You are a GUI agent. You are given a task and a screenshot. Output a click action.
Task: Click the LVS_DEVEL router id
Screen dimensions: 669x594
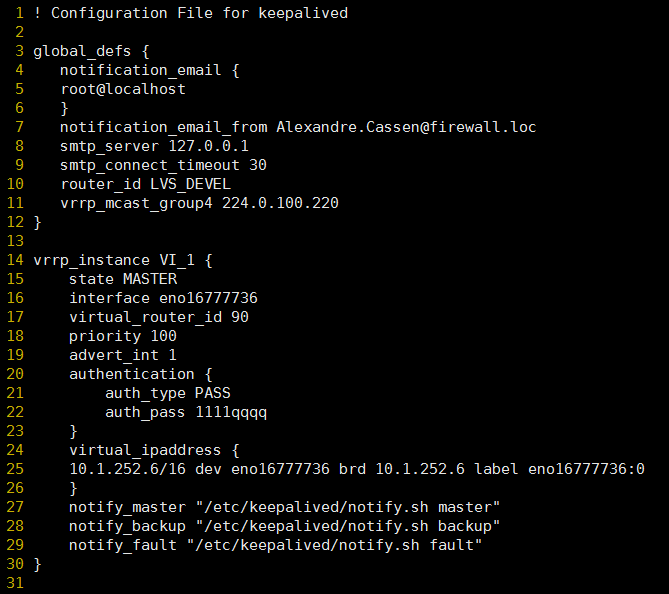190,184
